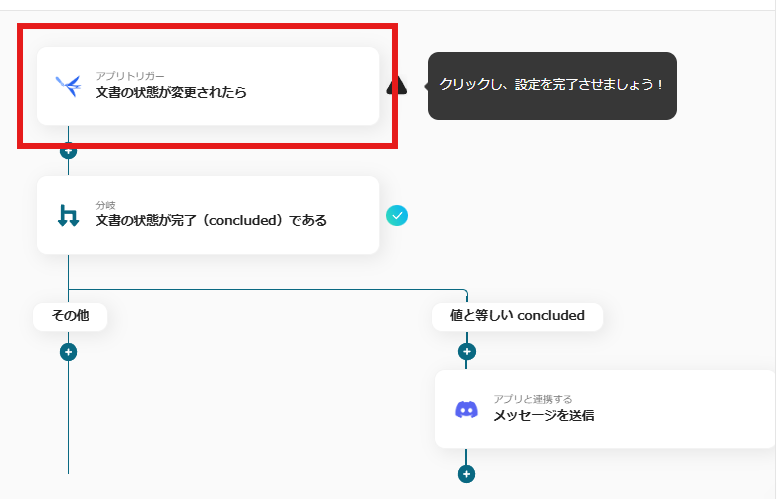Add step under その他 branch
The image size is (777, 499).
pyautogui.click(x=68, y=352)
